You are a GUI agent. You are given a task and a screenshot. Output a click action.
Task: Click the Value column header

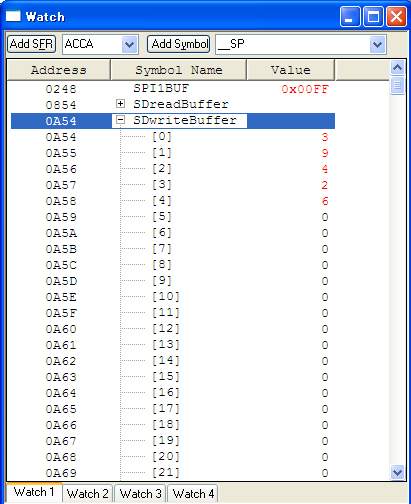[x=290, y=70]
